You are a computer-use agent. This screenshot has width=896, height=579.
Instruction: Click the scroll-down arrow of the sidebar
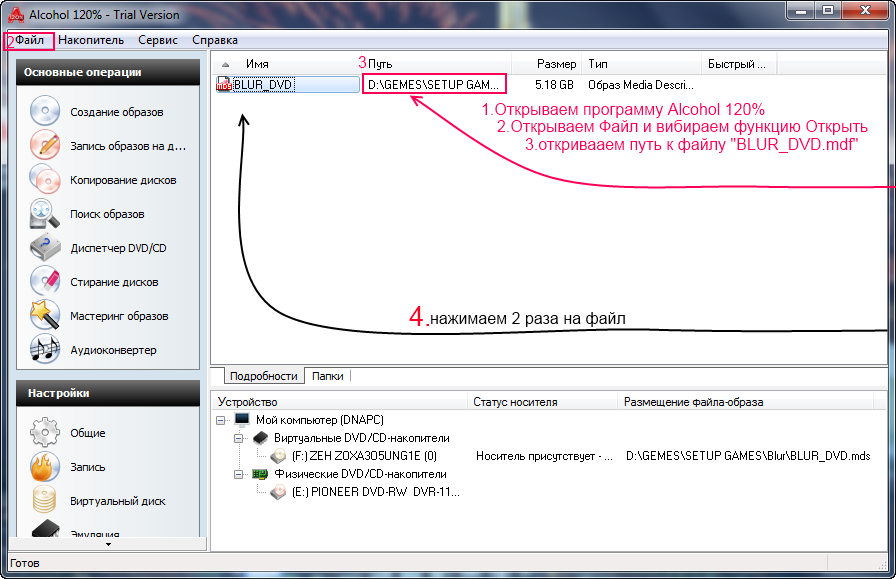pos(108,544)
